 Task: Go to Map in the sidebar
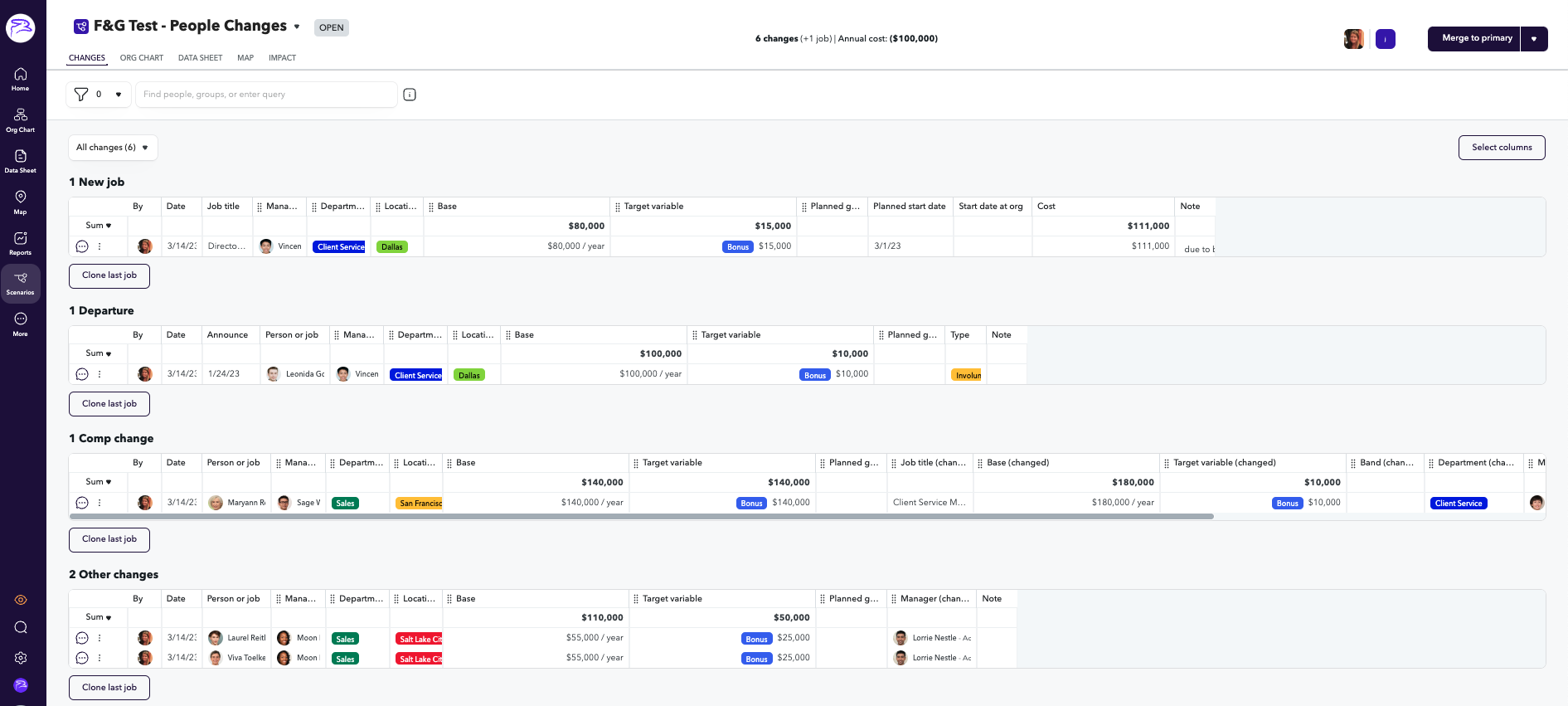tap(21, 202)
